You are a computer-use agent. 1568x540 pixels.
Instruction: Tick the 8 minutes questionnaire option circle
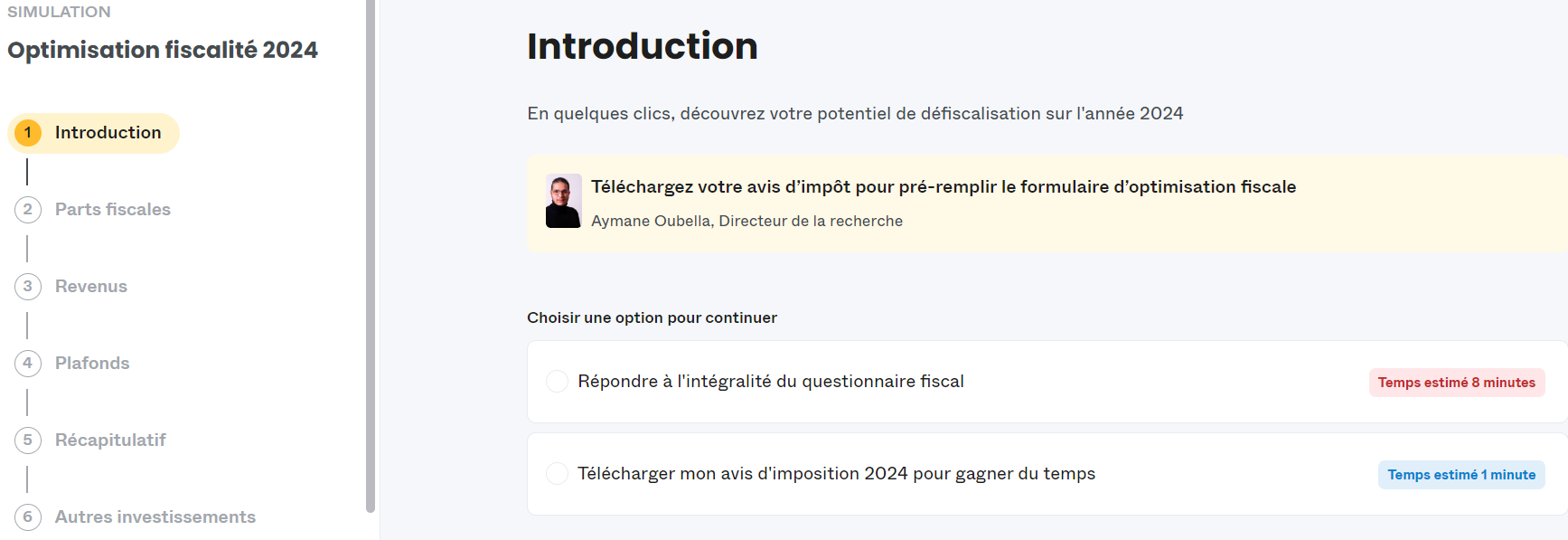[557, 381]
